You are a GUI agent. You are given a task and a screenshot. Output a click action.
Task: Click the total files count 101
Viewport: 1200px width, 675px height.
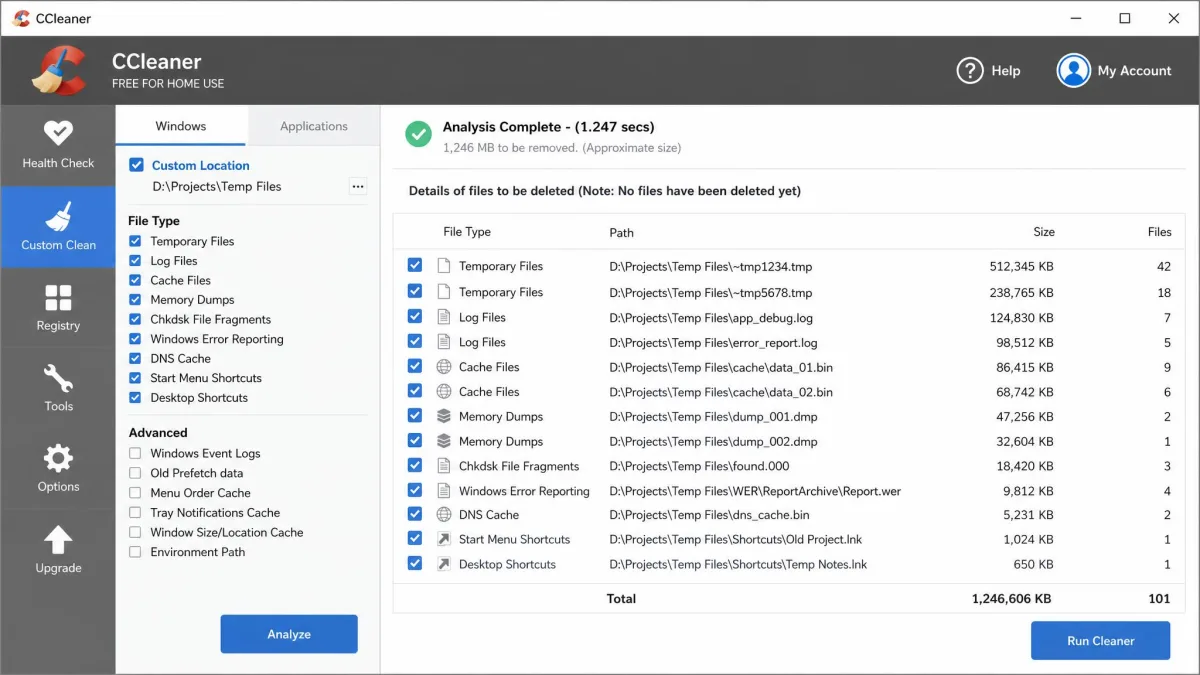pyautogui.click(x=1160, y=599)
